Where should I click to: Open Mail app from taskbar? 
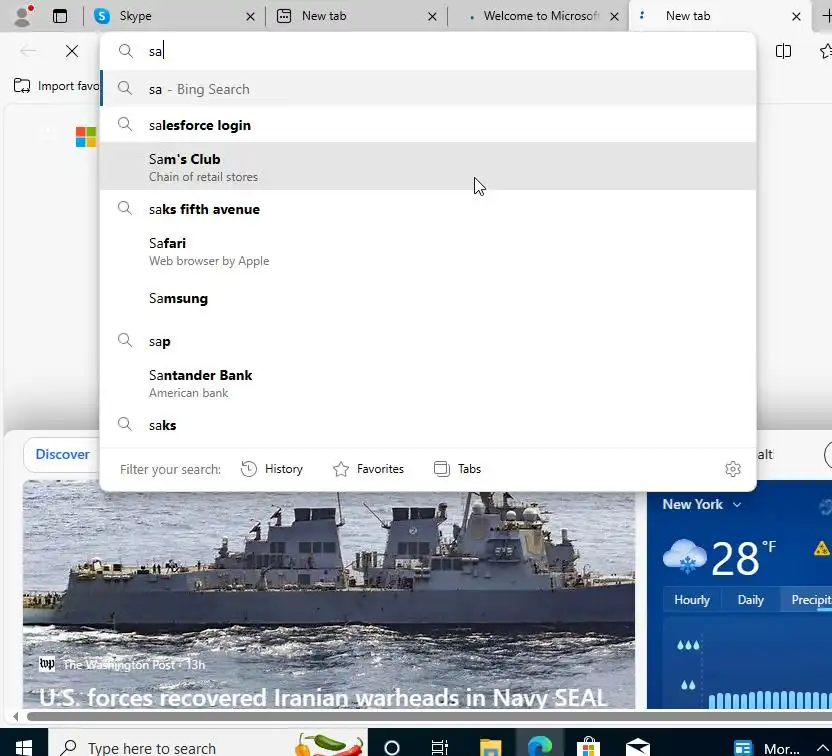pos(637,748)
